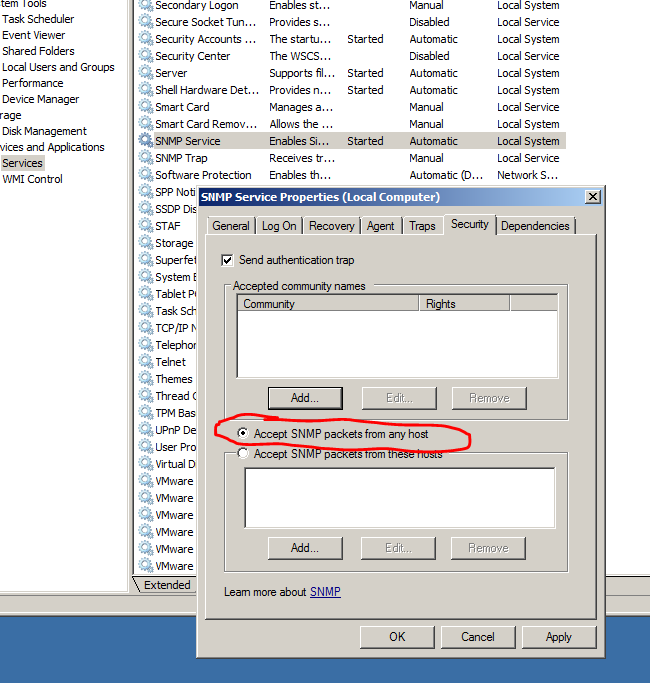This screenshot has height=683, width=650.
Task: Click the gear icon beside Telnet
Action: click(x=146, y=361)
